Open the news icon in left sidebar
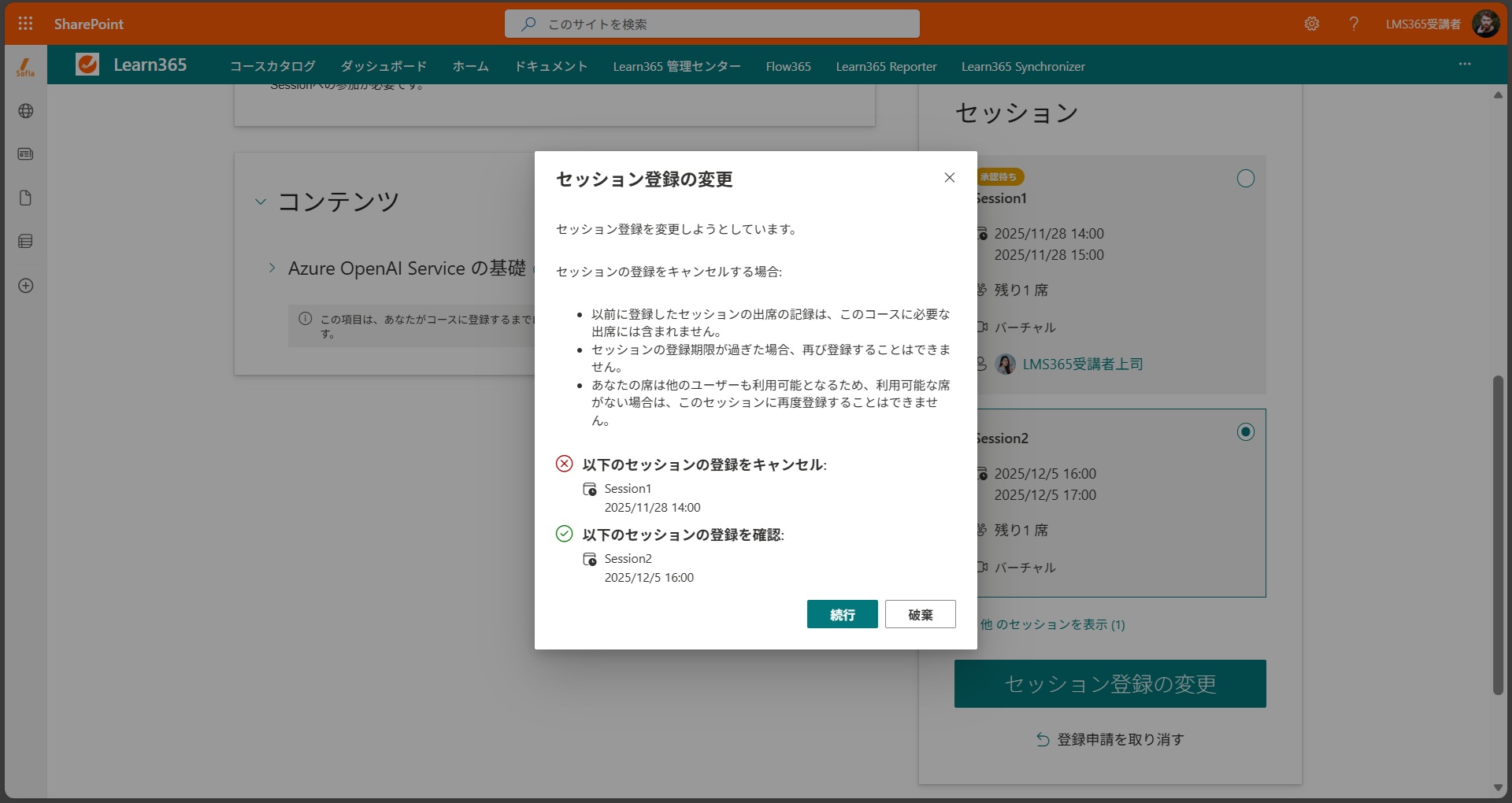The height and width of the screenshot is (803, 1512). pos(25,154)
